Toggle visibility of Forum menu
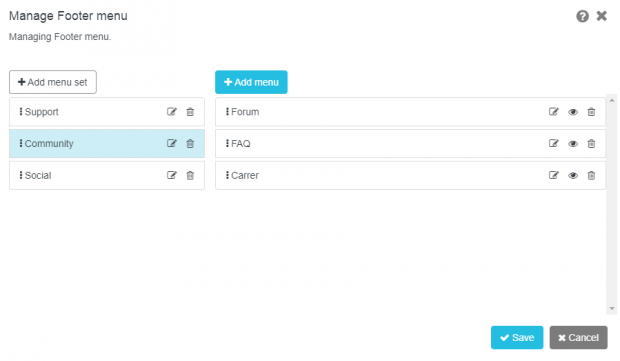The width and height of the screenshot is (620, 361). coord(573,112)
